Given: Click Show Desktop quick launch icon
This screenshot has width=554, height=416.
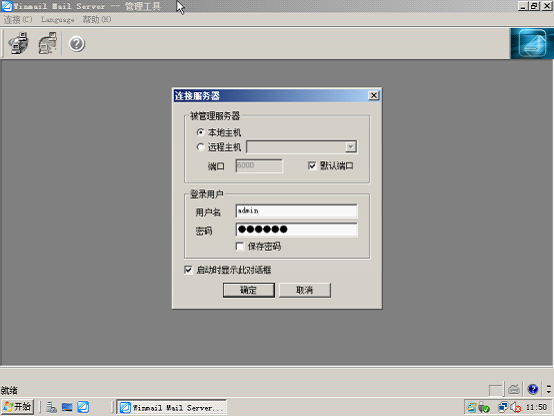Looking at the screenshot, I should coord(67,407).
